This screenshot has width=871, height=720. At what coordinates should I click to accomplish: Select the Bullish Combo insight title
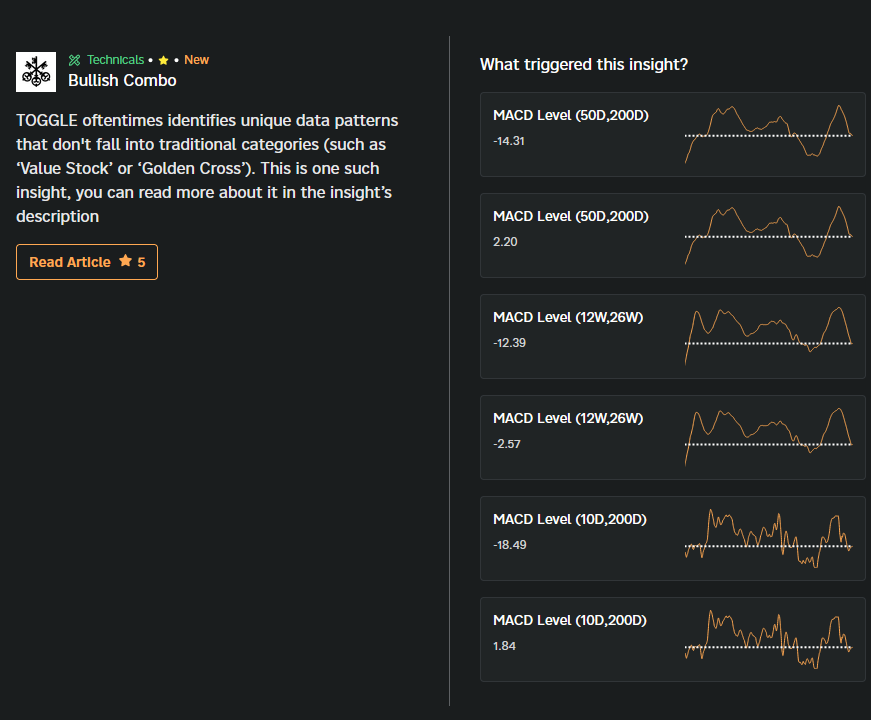(122, 80)
